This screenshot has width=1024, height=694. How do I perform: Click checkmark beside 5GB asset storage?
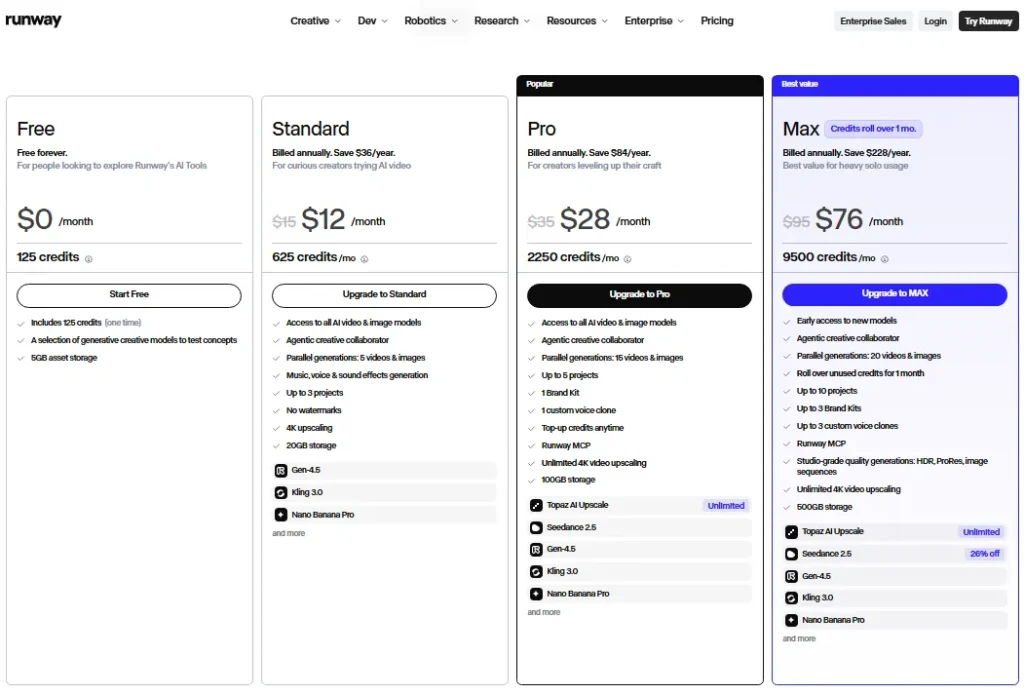pyautogui.click(x=21, y=358)
